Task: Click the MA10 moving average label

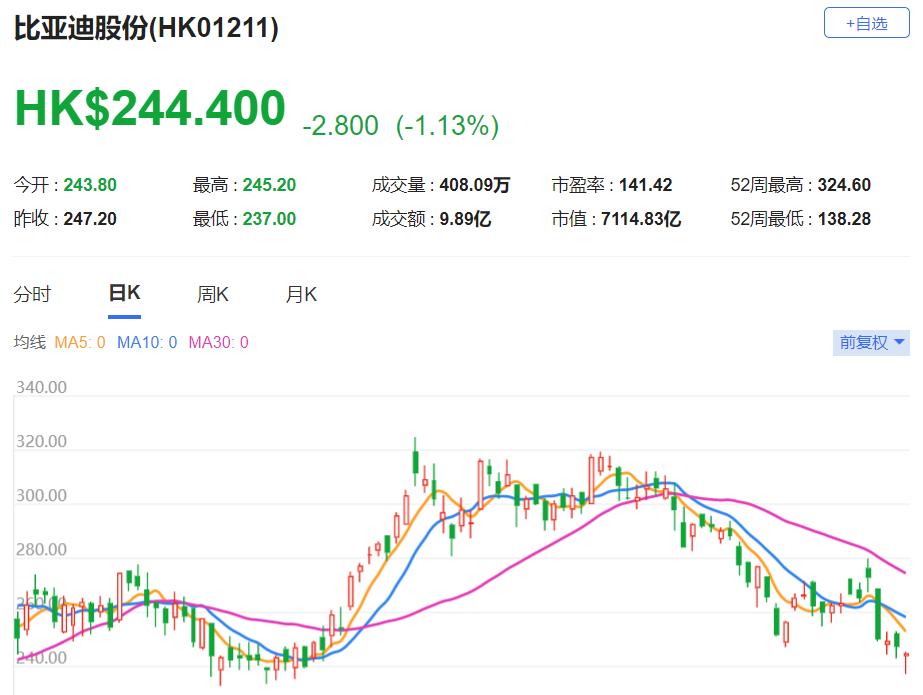Action: (147, 342)
